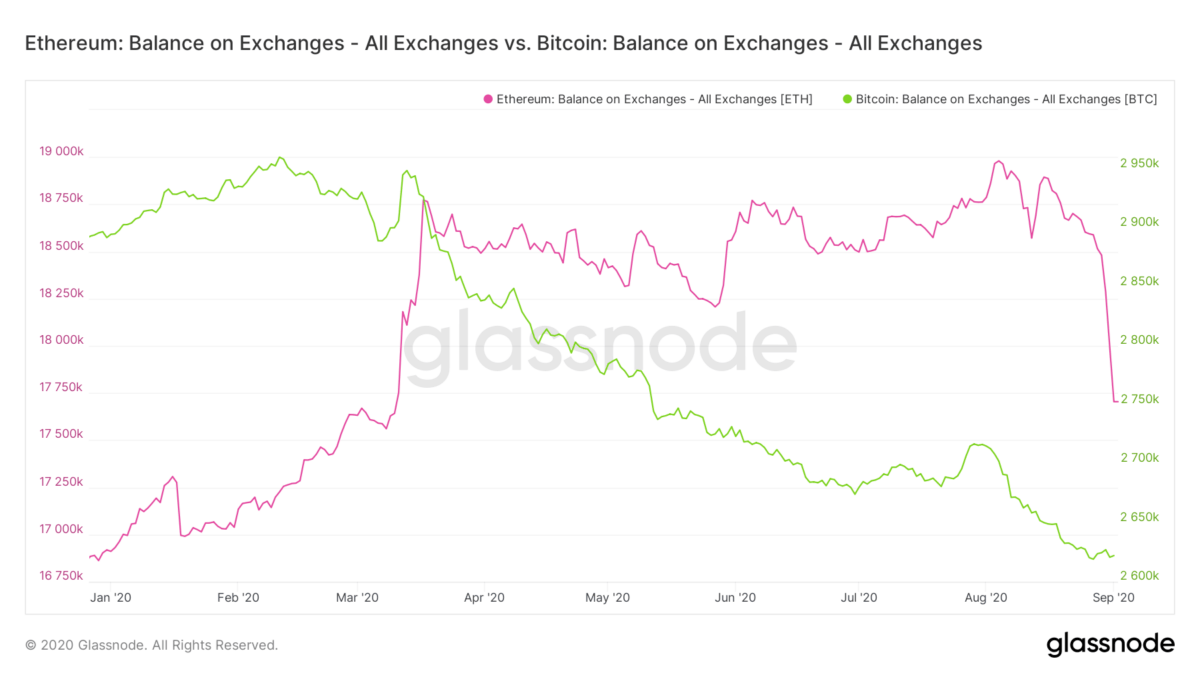The image size is (1200, 675).
Task: Click the 2 600k right axis label
Action: point(1139,576)
